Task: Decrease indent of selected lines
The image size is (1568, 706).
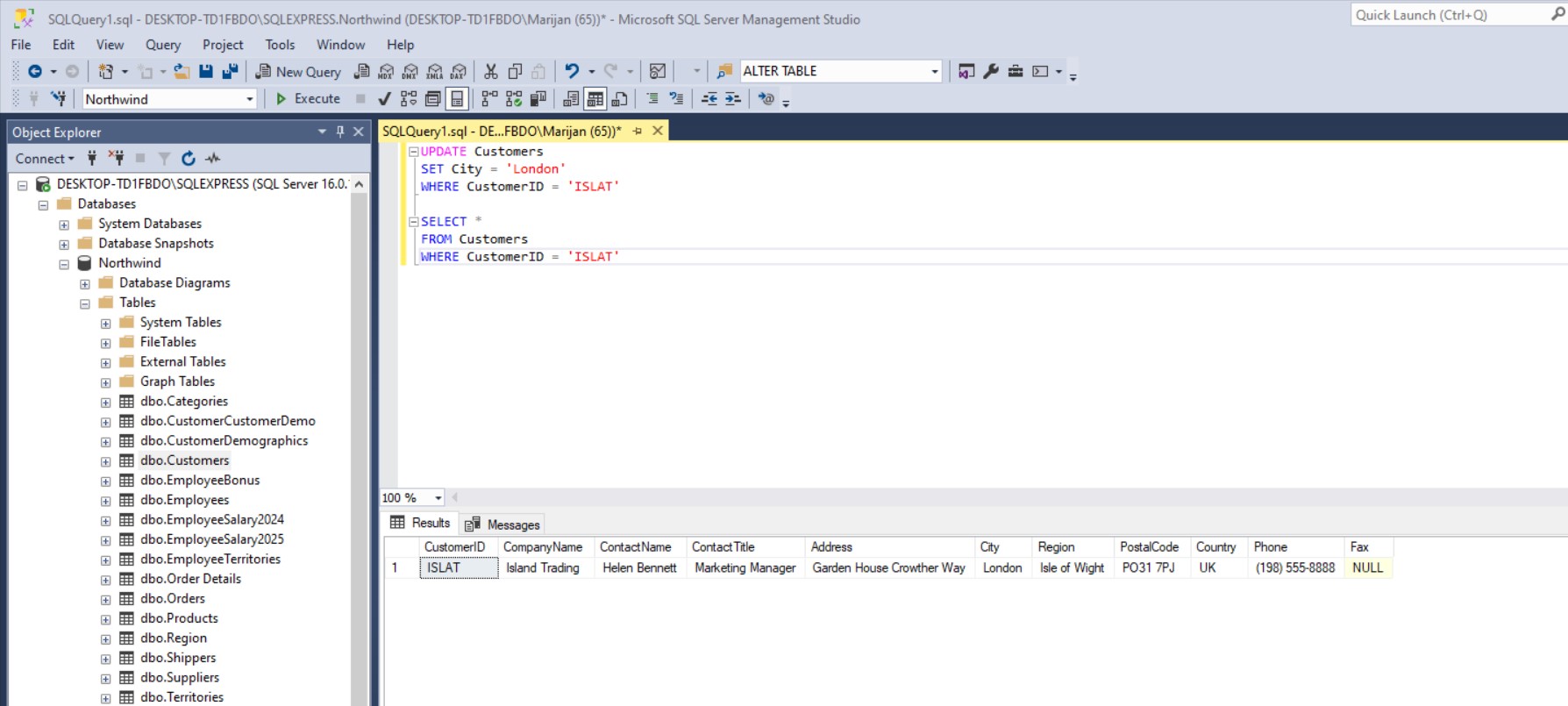Action: coord(709,99)
